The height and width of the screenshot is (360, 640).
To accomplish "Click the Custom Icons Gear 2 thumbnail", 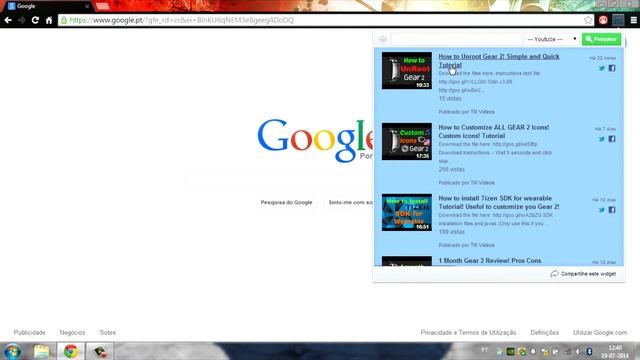I will (x=407, y=141).
